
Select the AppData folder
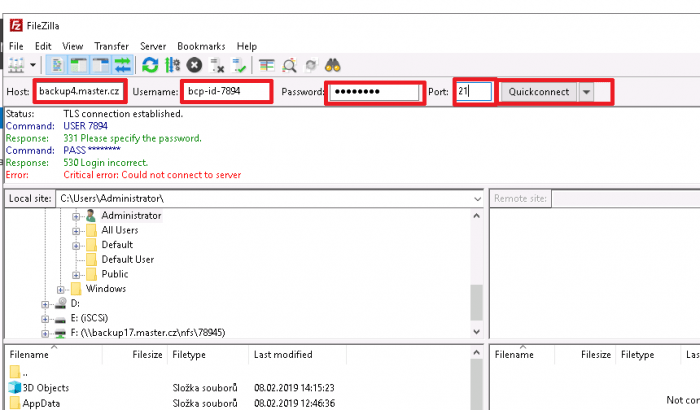[34, 403]
